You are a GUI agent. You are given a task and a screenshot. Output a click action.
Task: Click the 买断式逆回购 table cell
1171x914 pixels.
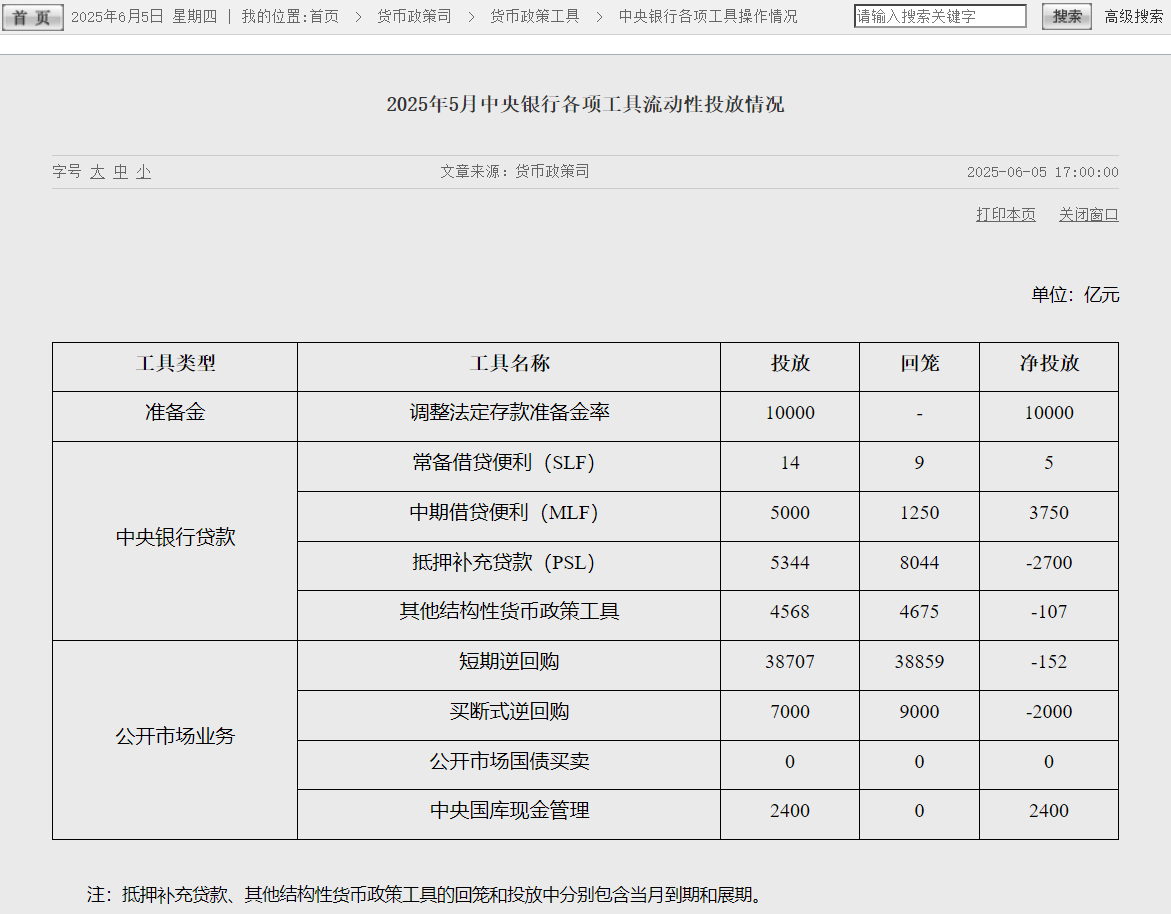(508, 713)
